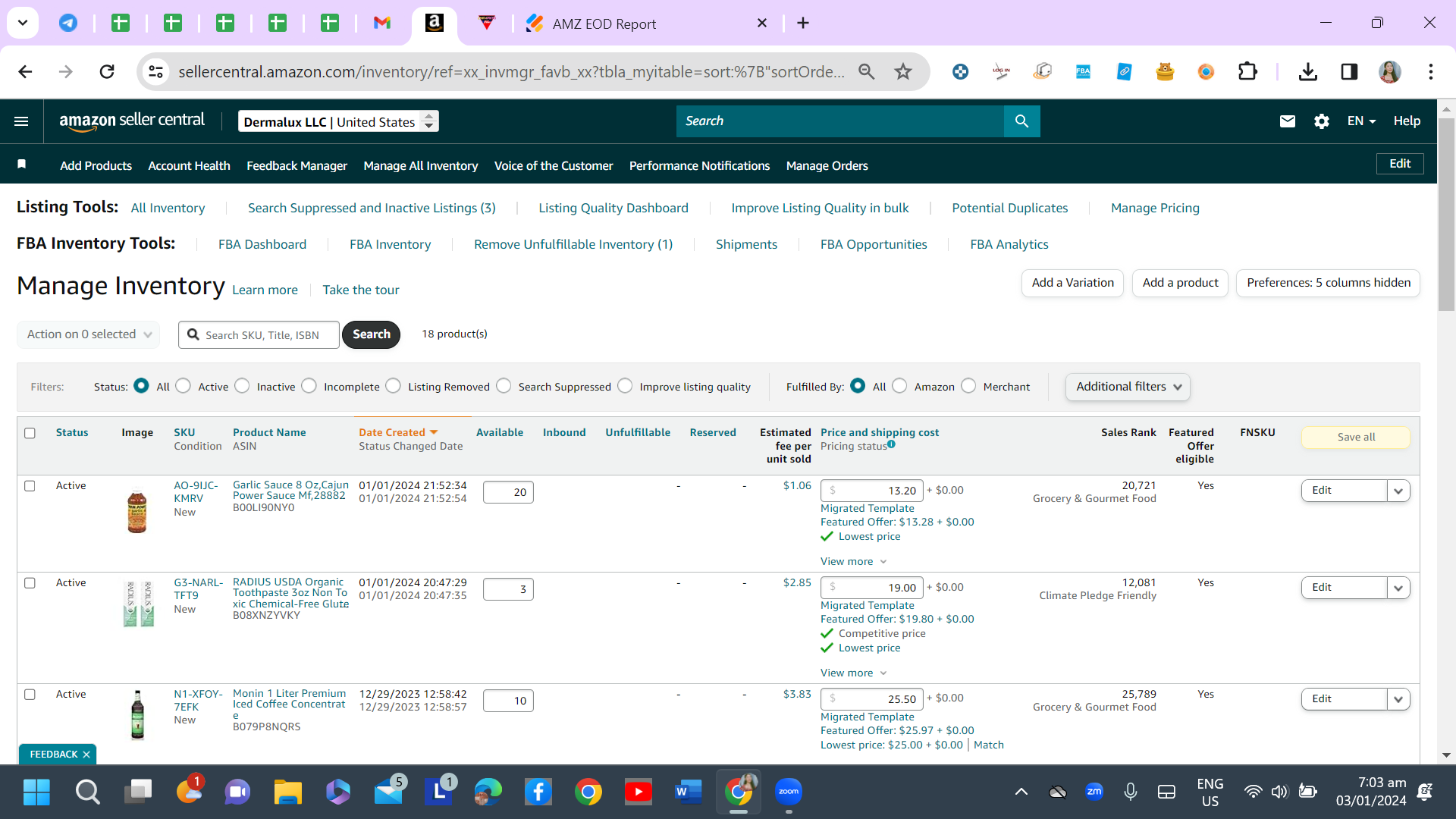Select the N1-XFOY-7EFK row checkbox
1456x819 pixels.
pyautogui.click(x=30, y=695)
